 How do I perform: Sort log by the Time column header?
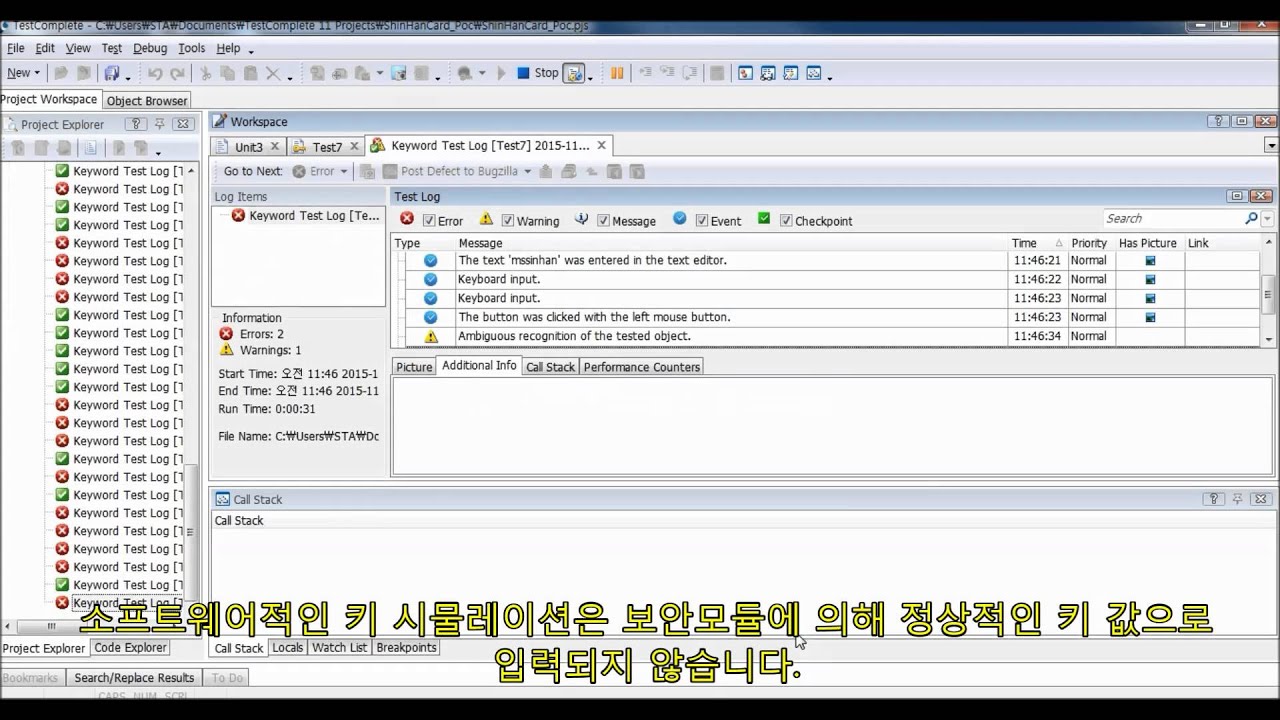tap(1037, 243)
